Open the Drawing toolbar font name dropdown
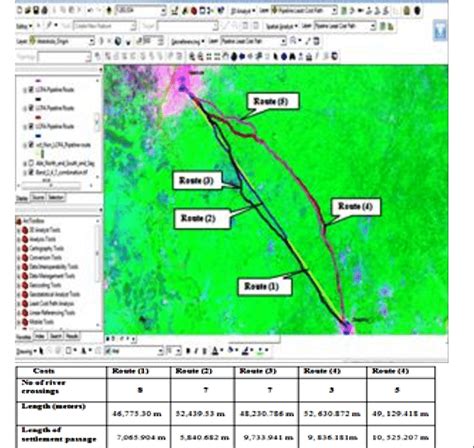This screenshot has width=474, height=448. coord(160,351)
